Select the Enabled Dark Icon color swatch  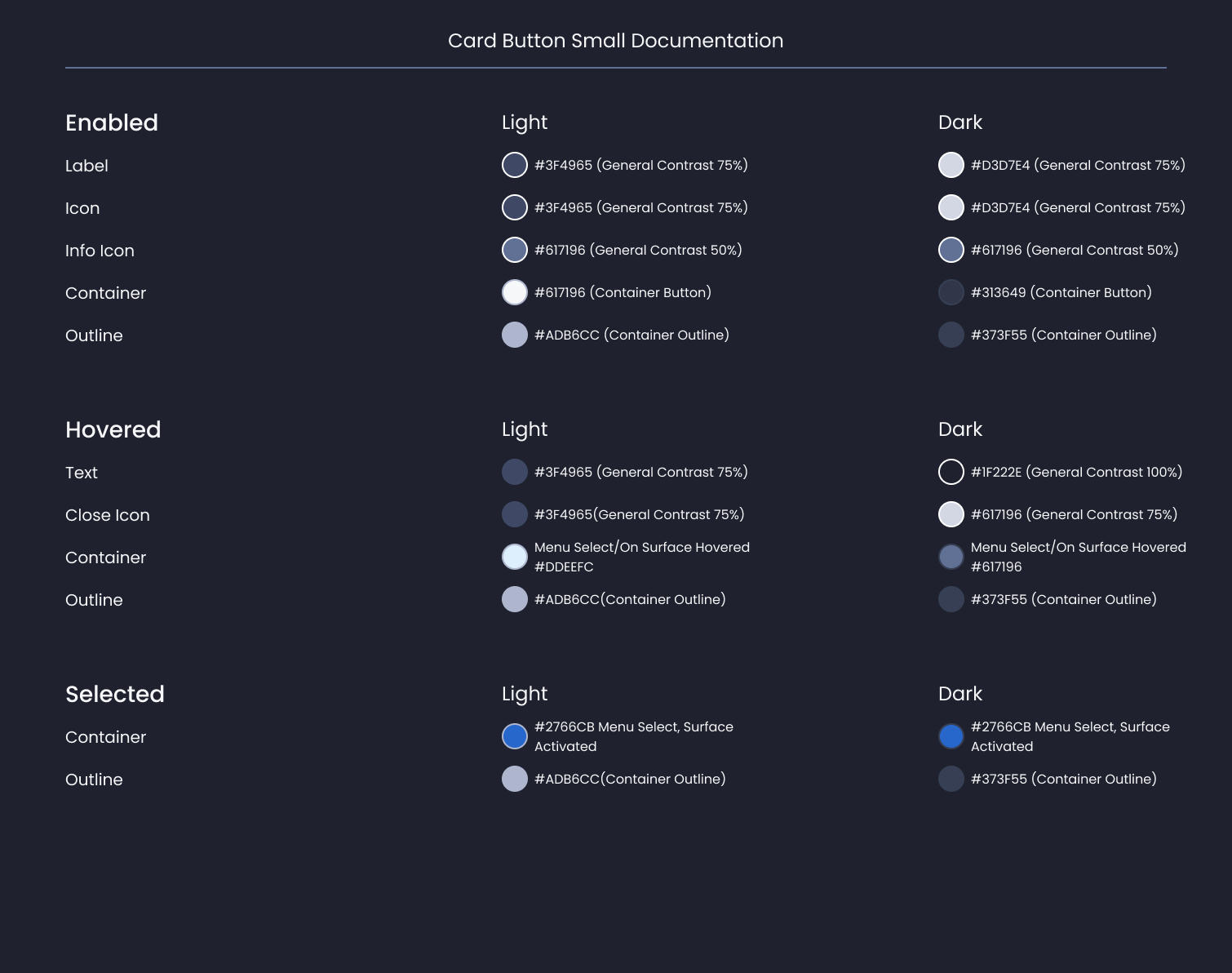(951, 207)
